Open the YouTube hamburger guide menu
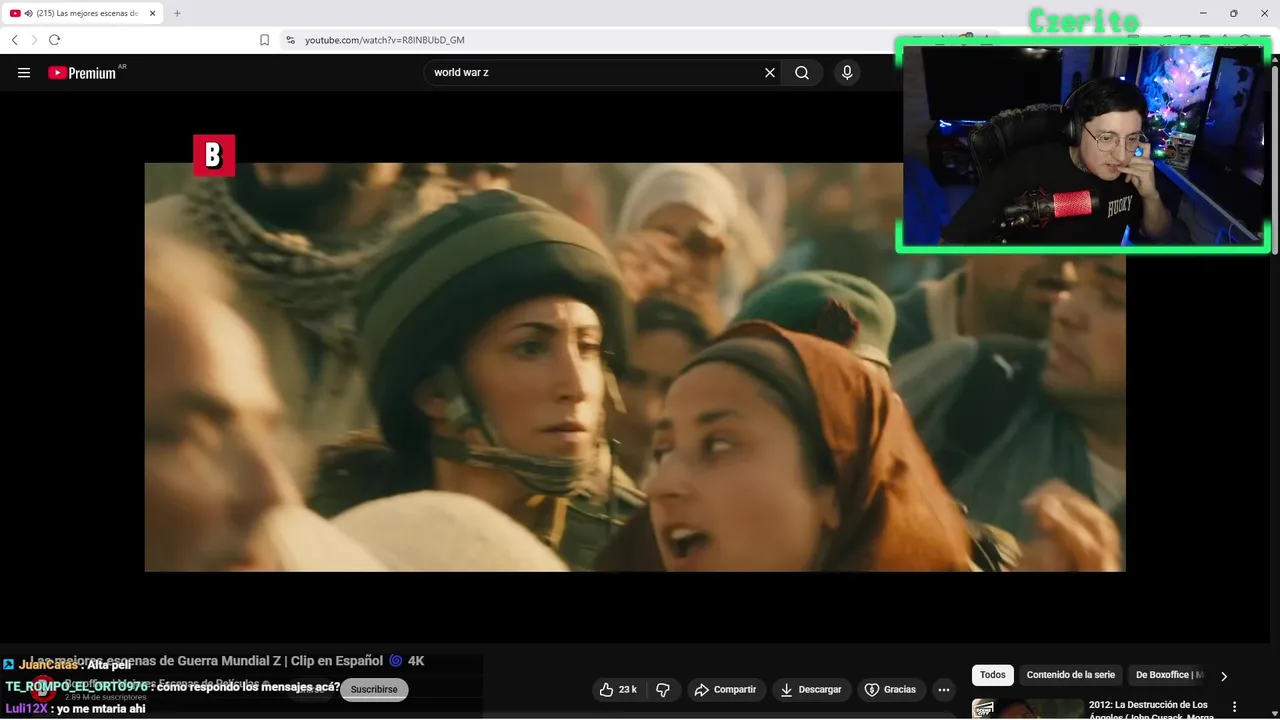The height and width of the screenshot is (720, 1280). coord(24,73)
